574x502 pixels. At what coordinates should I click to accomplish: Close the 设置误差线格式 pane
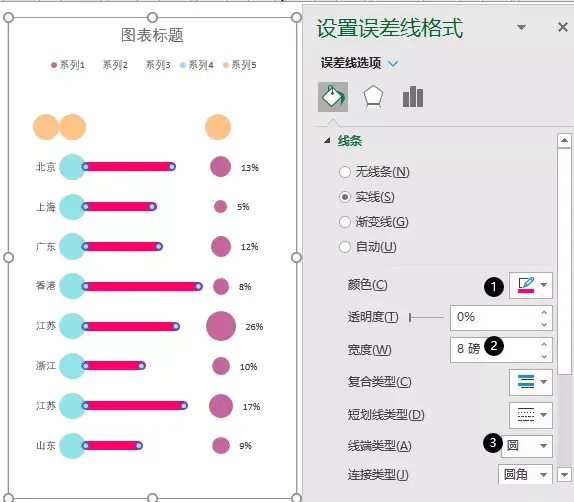pyautogui.click(x=563, y=27)
